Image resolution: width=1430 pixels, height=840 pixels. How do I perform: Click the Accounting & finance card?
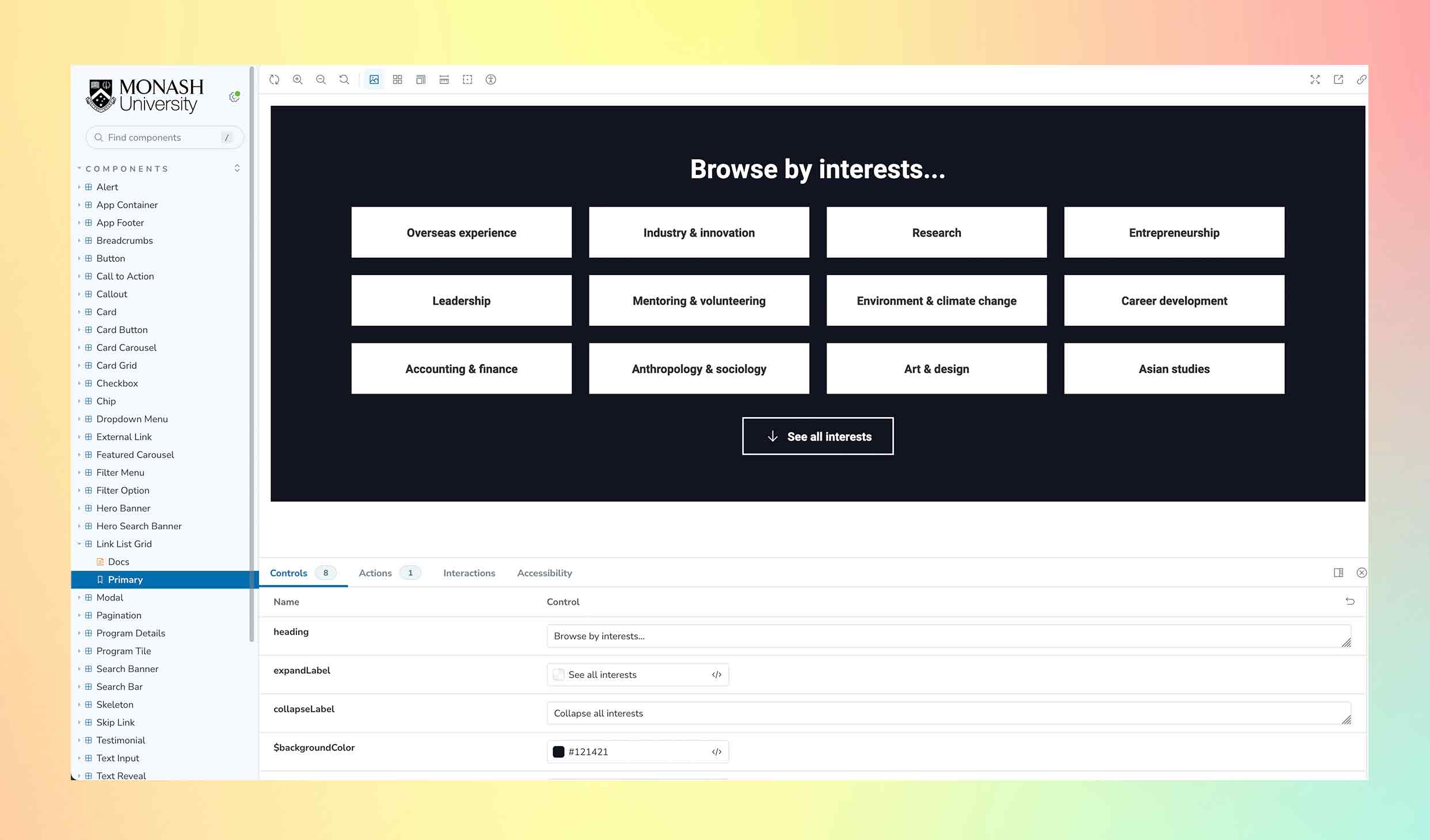pyautogui.click(x=461, y=368)
